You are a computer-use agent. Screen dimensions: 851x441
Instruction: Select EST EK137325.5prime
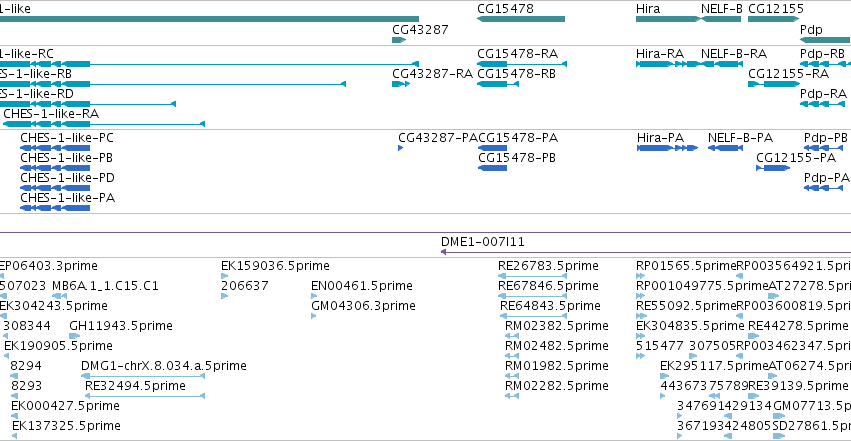[x=14, y=437]
